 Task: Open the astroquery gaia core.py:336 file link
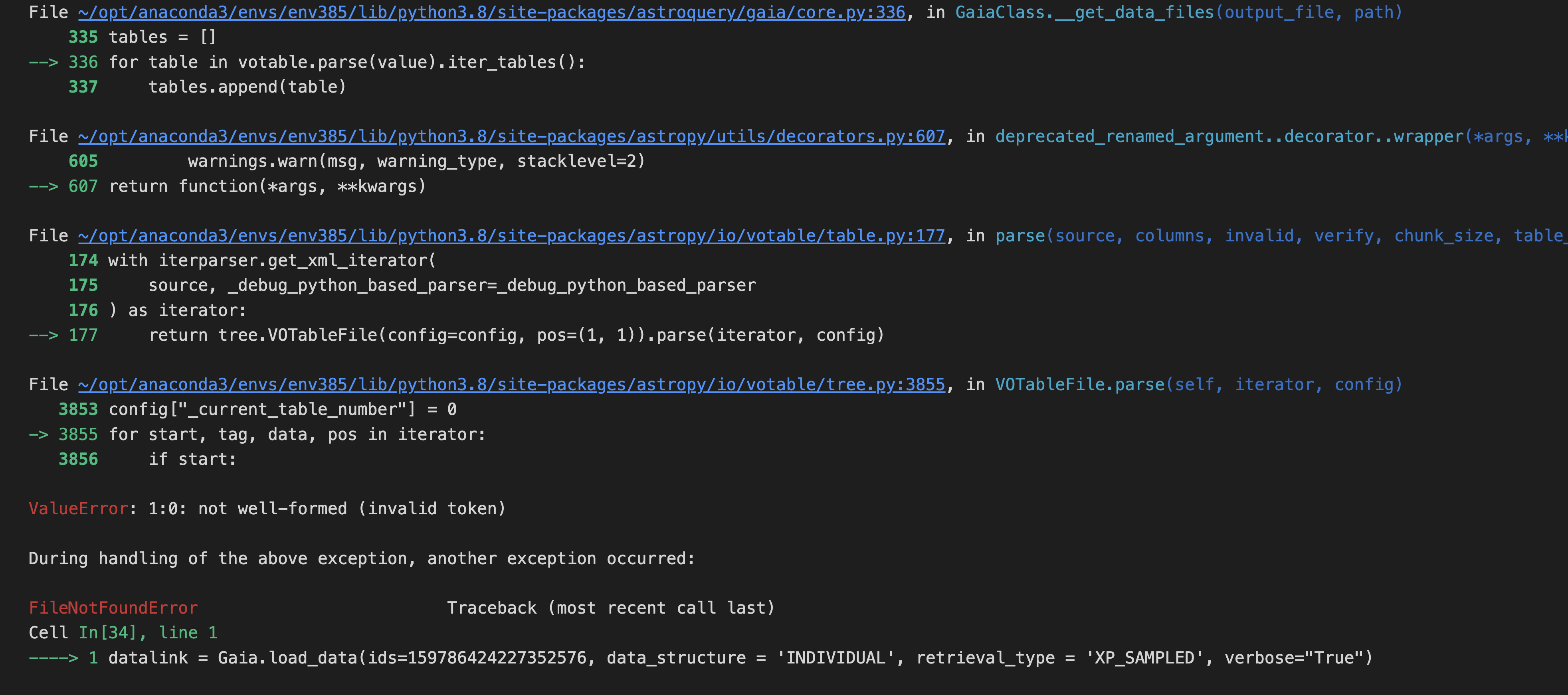(491, 12)
